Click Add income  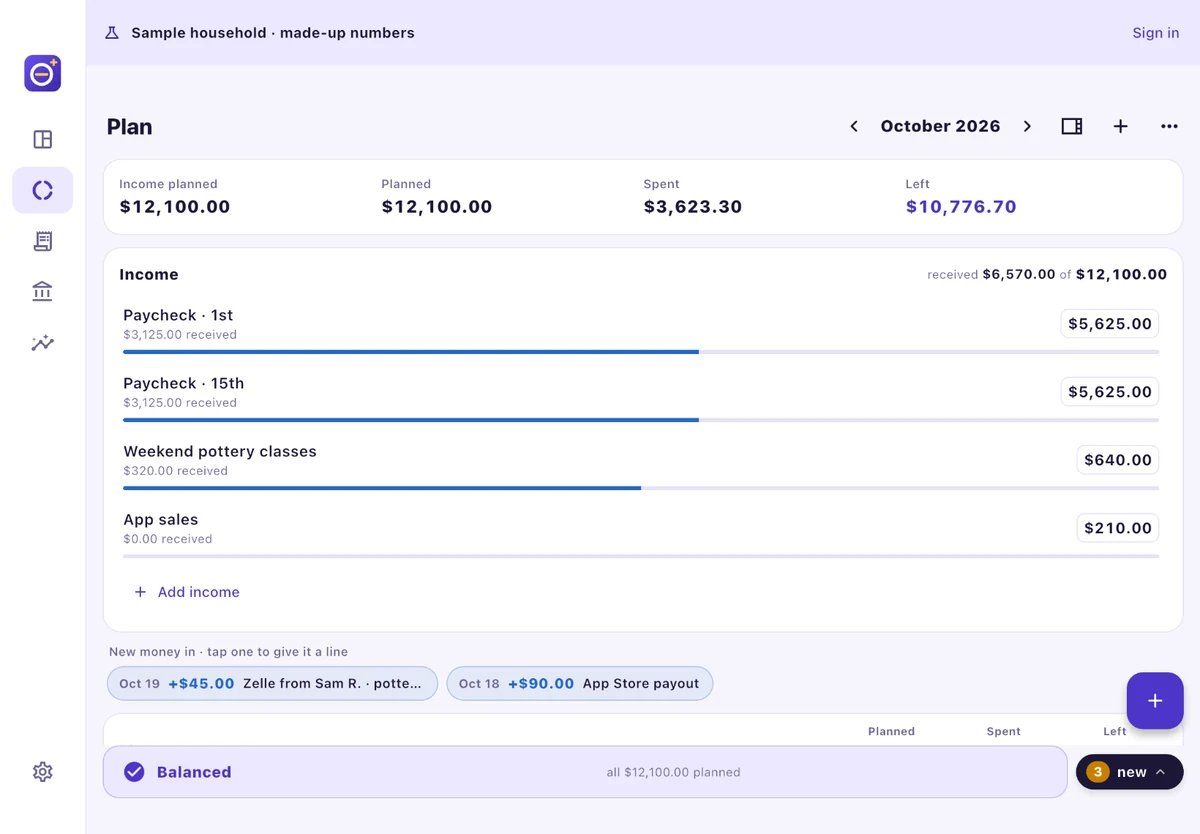pyautogui.click(x=187, y=592)
